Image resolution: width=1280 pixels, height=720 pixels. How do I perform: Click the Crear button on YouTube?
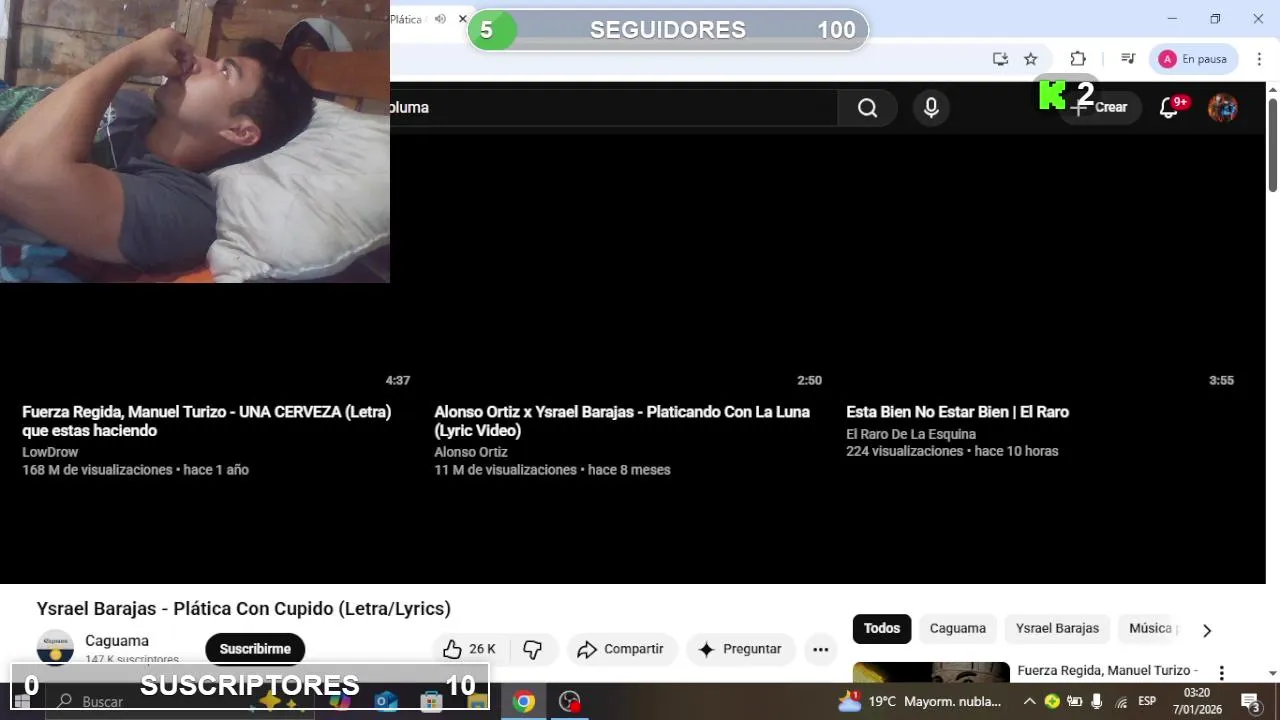pos(1100,107)
